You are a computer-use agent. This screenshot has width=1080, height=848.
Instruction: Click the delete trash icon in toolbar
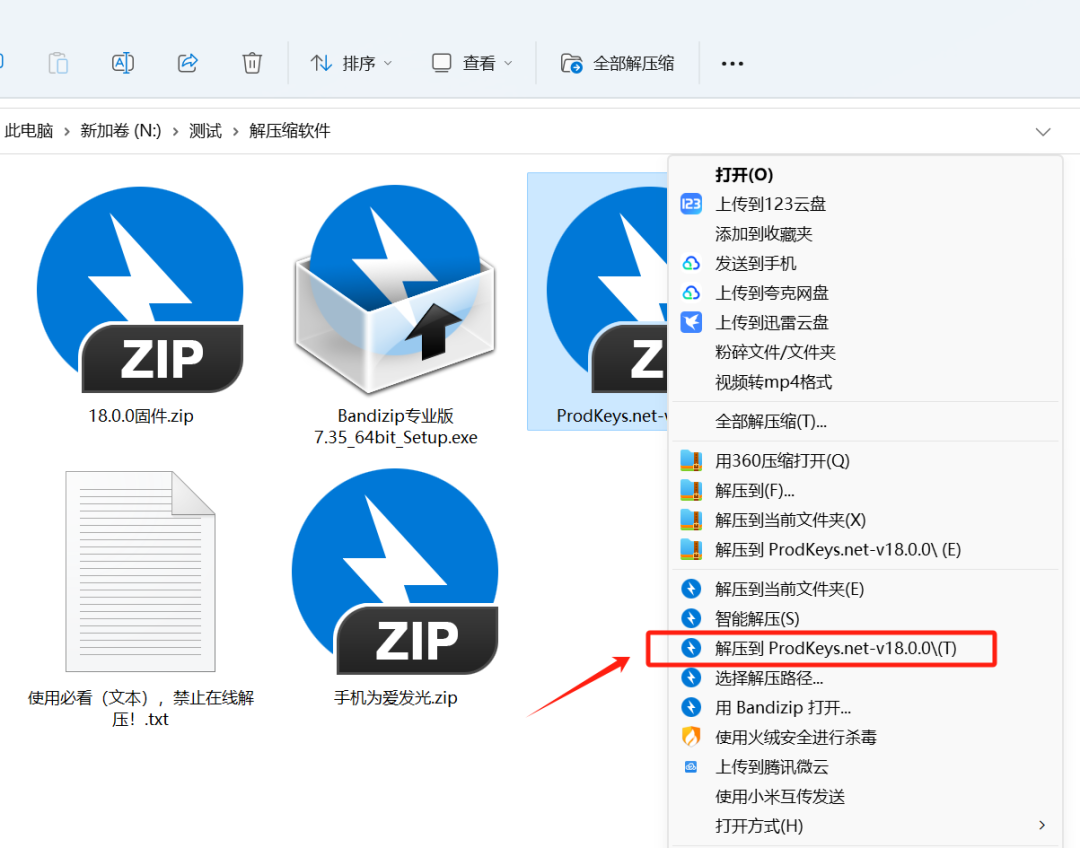tap(252, 63)
